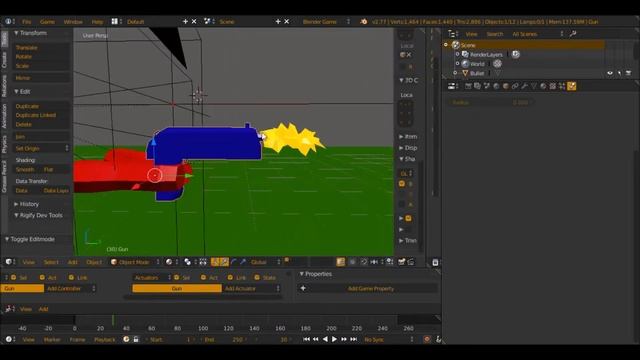Open the 3D view Select menu
The width and height of the screenshot is (640, 360).
click(51, 262)
